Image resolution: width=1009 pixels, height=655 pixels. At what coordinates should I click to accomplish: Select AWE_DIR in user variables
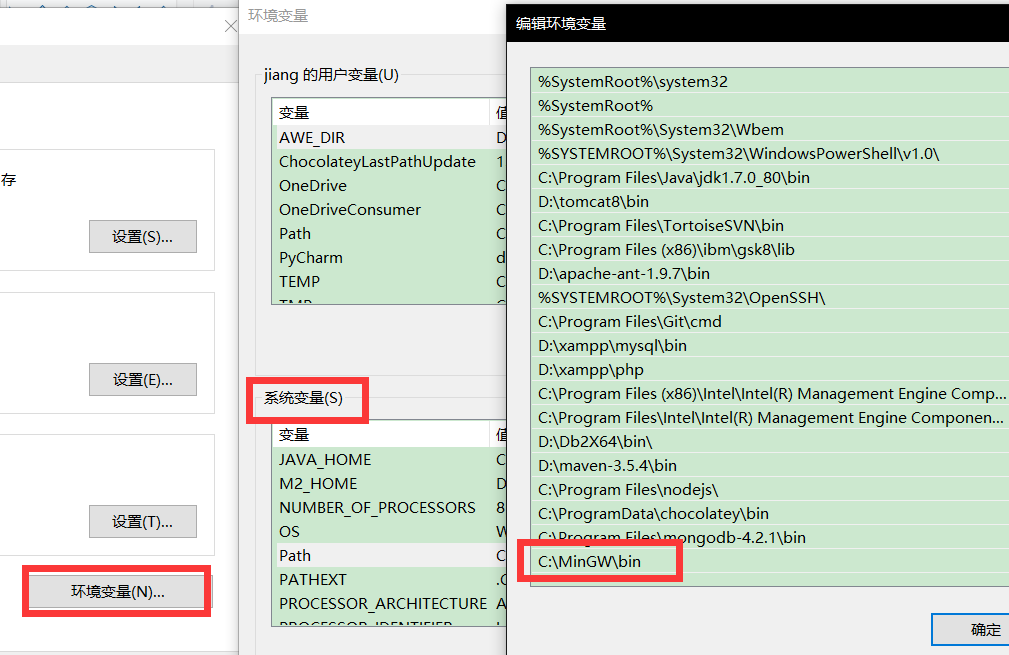[x=389, y=138]
